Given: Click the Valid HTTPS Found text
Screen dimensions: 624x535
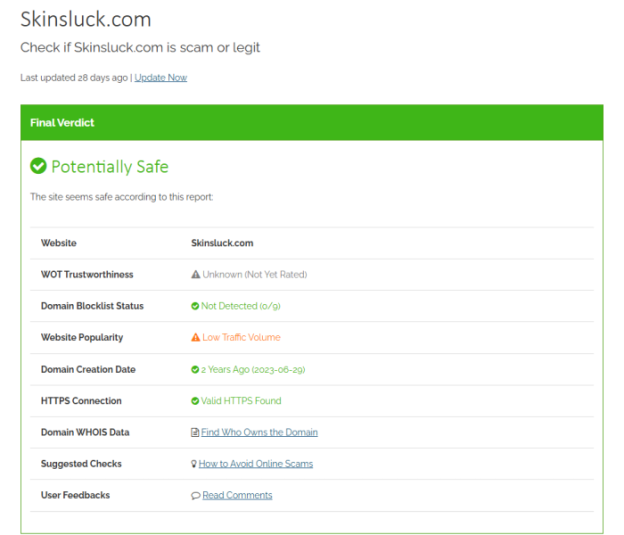Looking at the screenshot, I should [x=241, y=401].
